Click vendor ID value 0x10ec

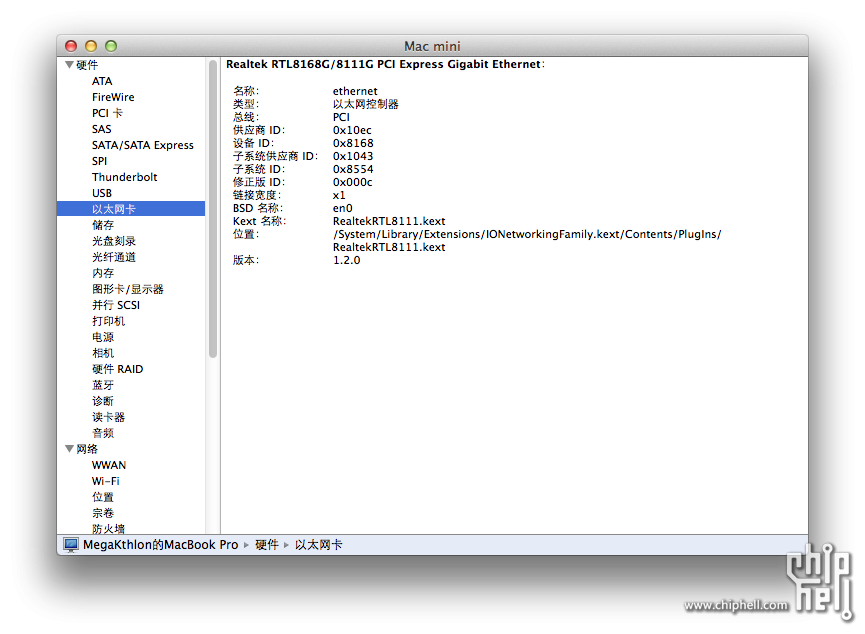[x=353, y=130]
